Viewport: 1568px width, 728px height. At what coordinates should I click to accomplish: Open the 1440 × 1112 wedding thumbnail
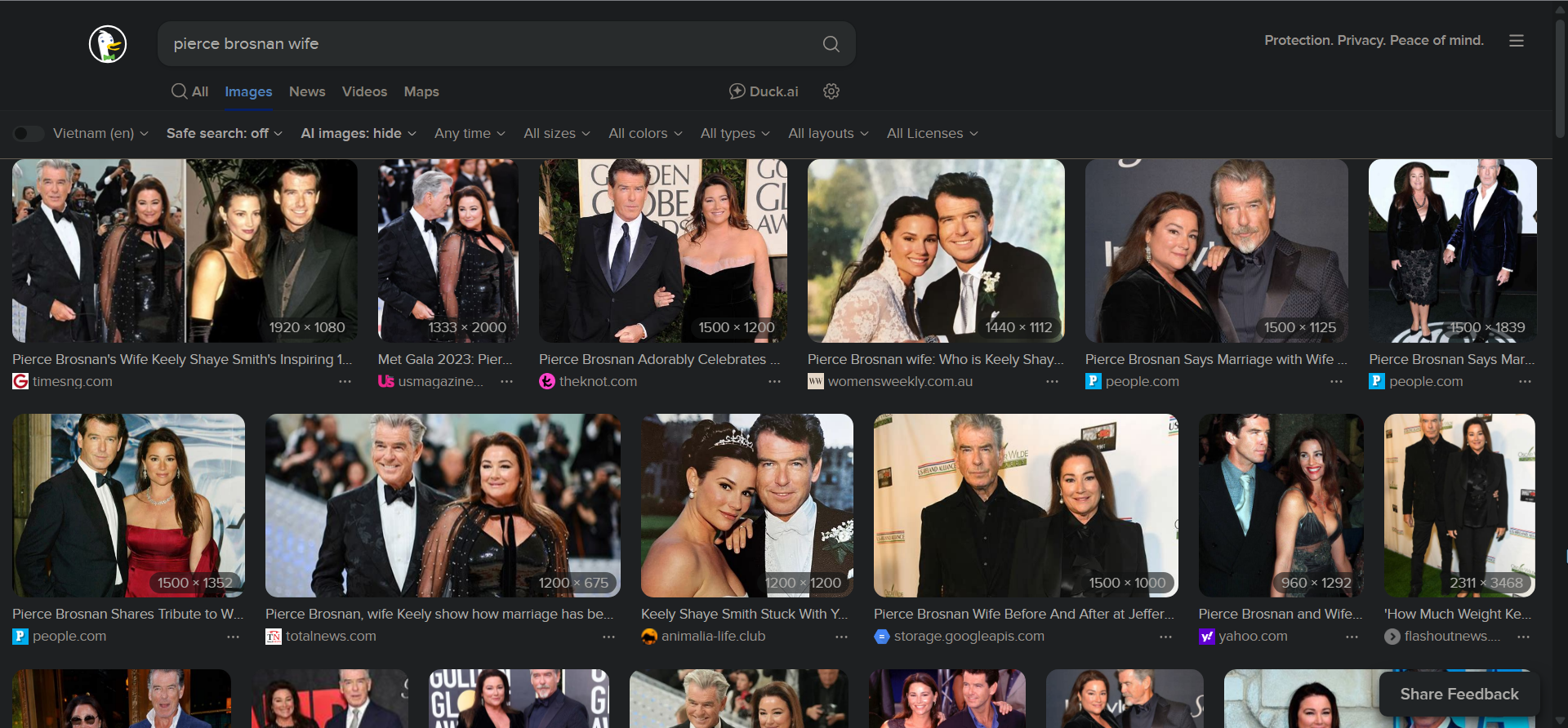click(936, 251)
